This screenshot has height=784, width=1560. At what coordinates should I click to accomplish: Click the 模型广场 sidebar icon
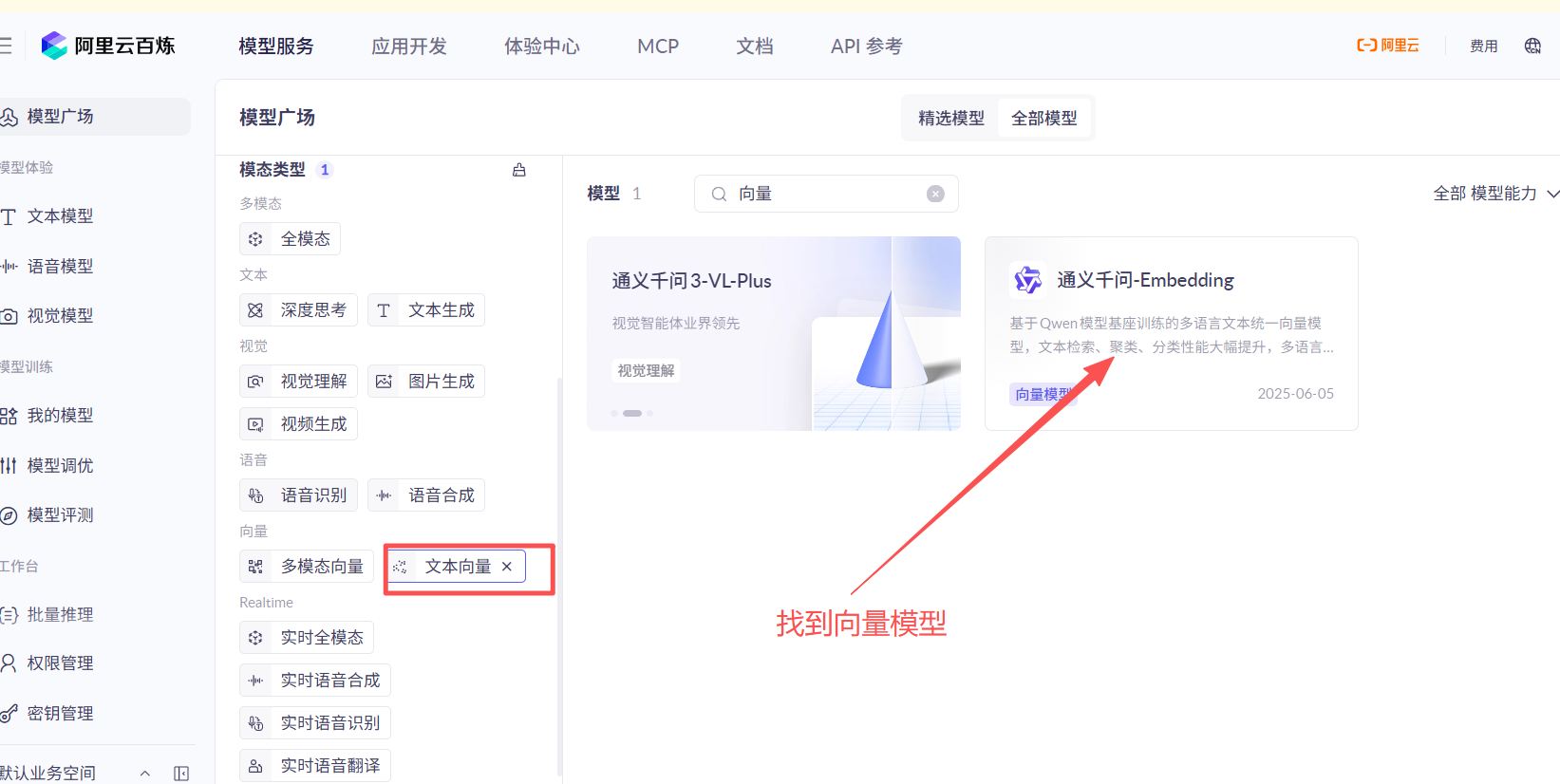[x=9, y=117]
